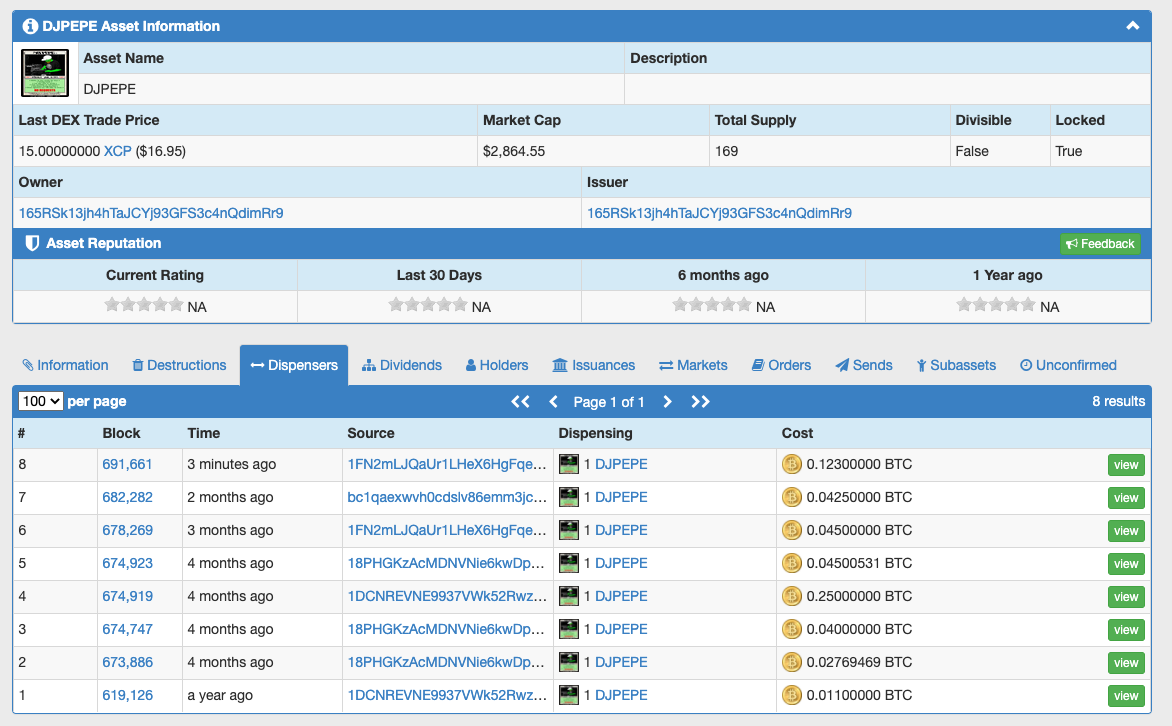The width and height of the screenshot is (1172, 726).
Task: Click the shield icon next to Asset Reputation
Action: click(32, 243)
